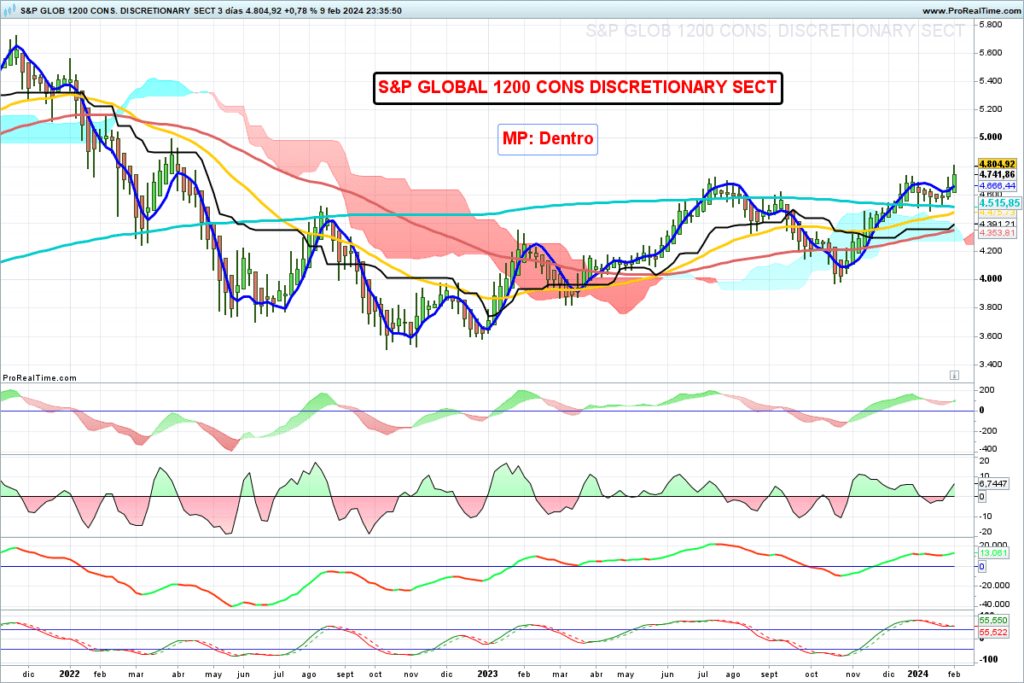The image size is (1024, 683).
Task: Click the '3 días' timeframe in the title bar
Action: [230, 11]
